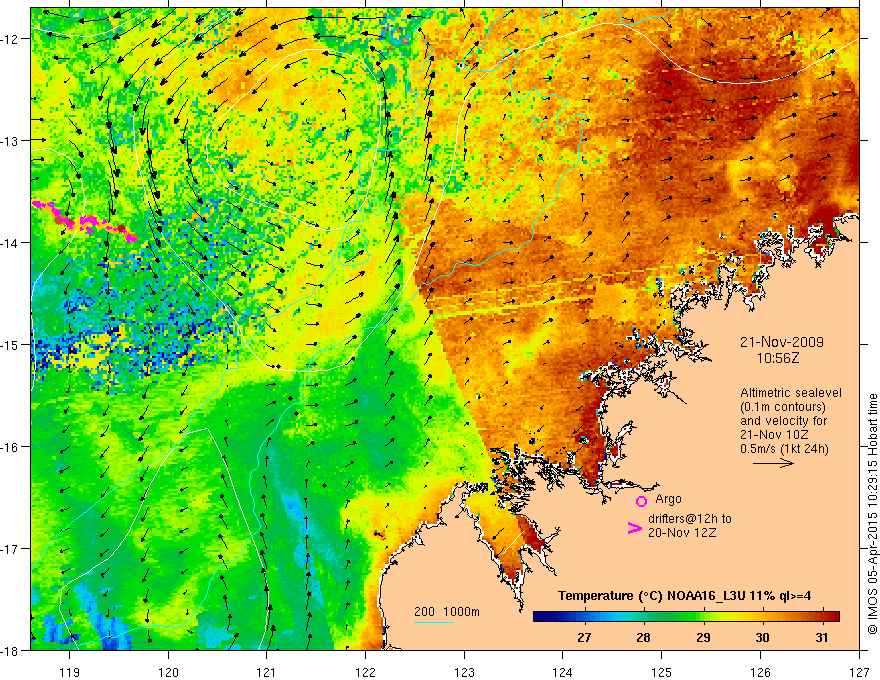This screenshot has width=880, height=680.
Task: Click the color bar tick label '31'
Action: click(x=822, y=637)
